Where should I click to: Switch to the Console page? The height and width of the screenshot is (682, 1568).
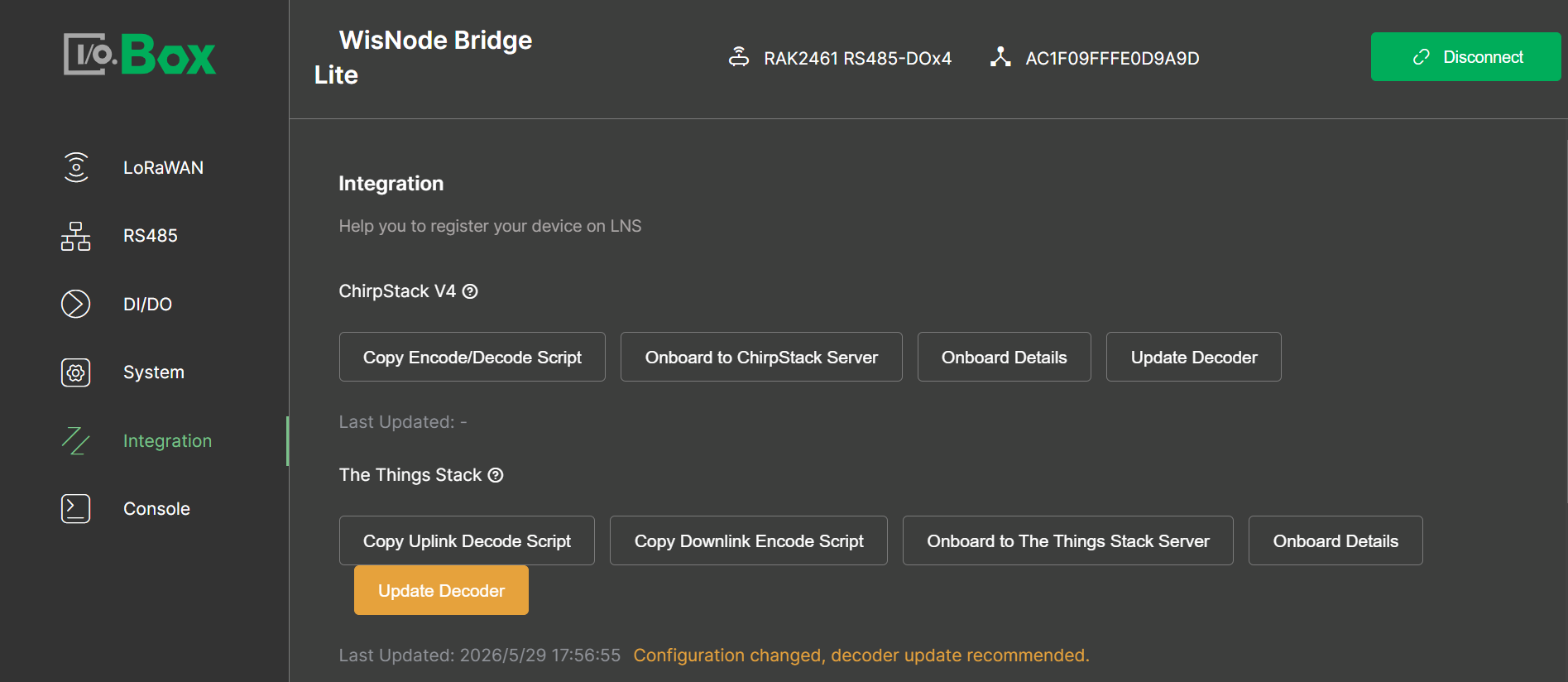coord(156,508)
